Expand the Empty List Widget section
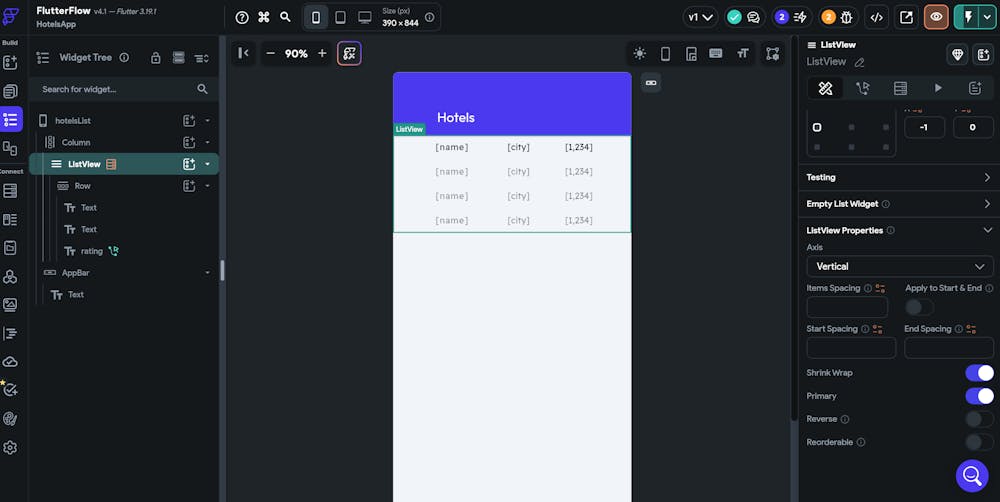 [x=899, y=204]
